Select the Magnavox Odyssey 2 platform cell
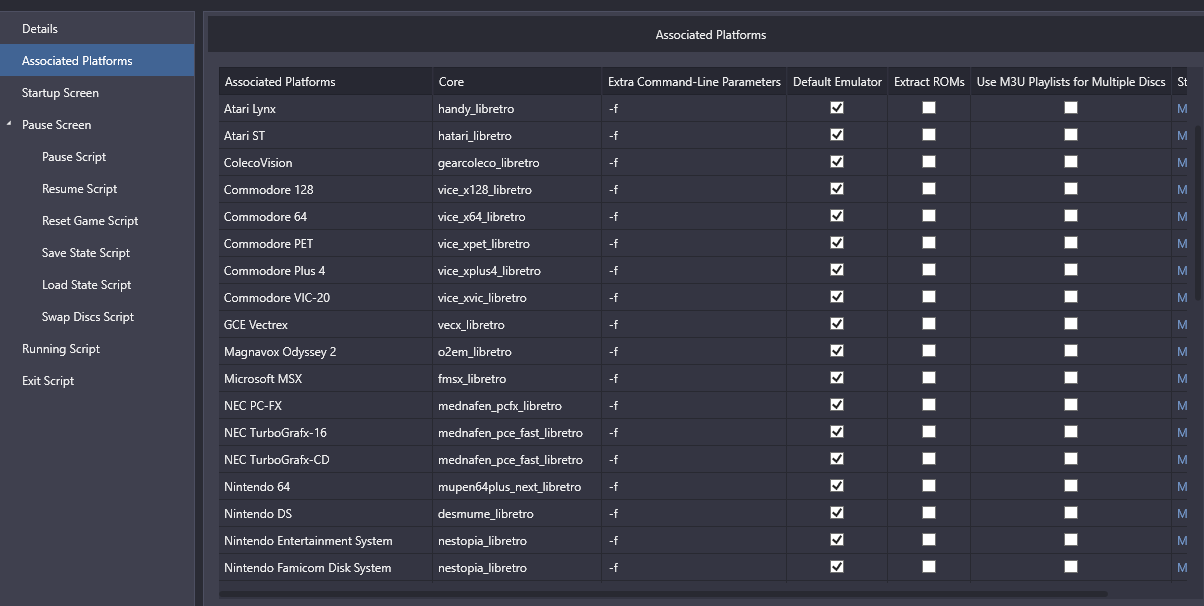The image size is (1204, 606). [326, 351]
